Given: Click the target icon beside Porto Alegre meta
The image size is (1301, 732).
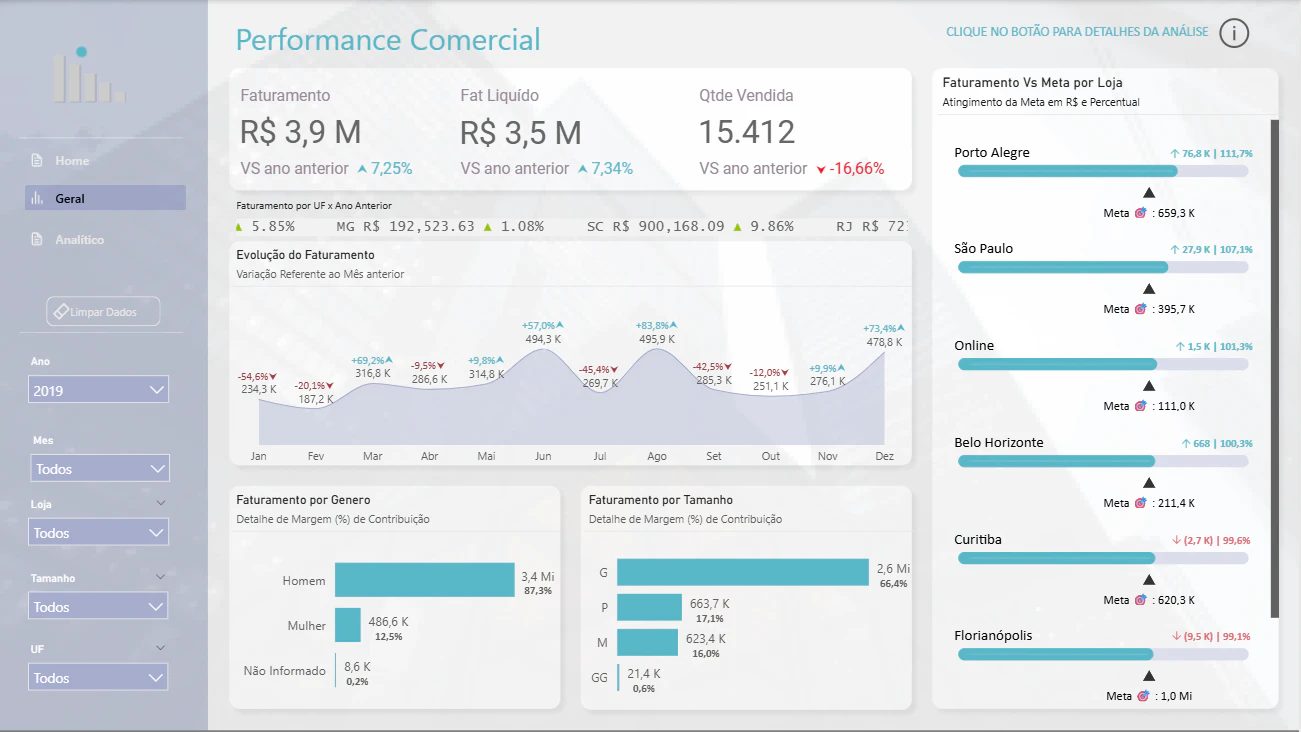Looking at the screenshot, I should tap(1140, 213).
